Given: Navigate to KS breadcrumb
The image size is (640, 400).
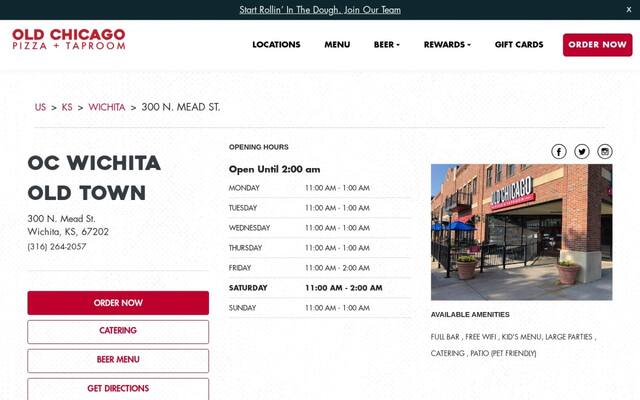Looking at the screenshot, I should pyautogui.click(x=67, y=107).
